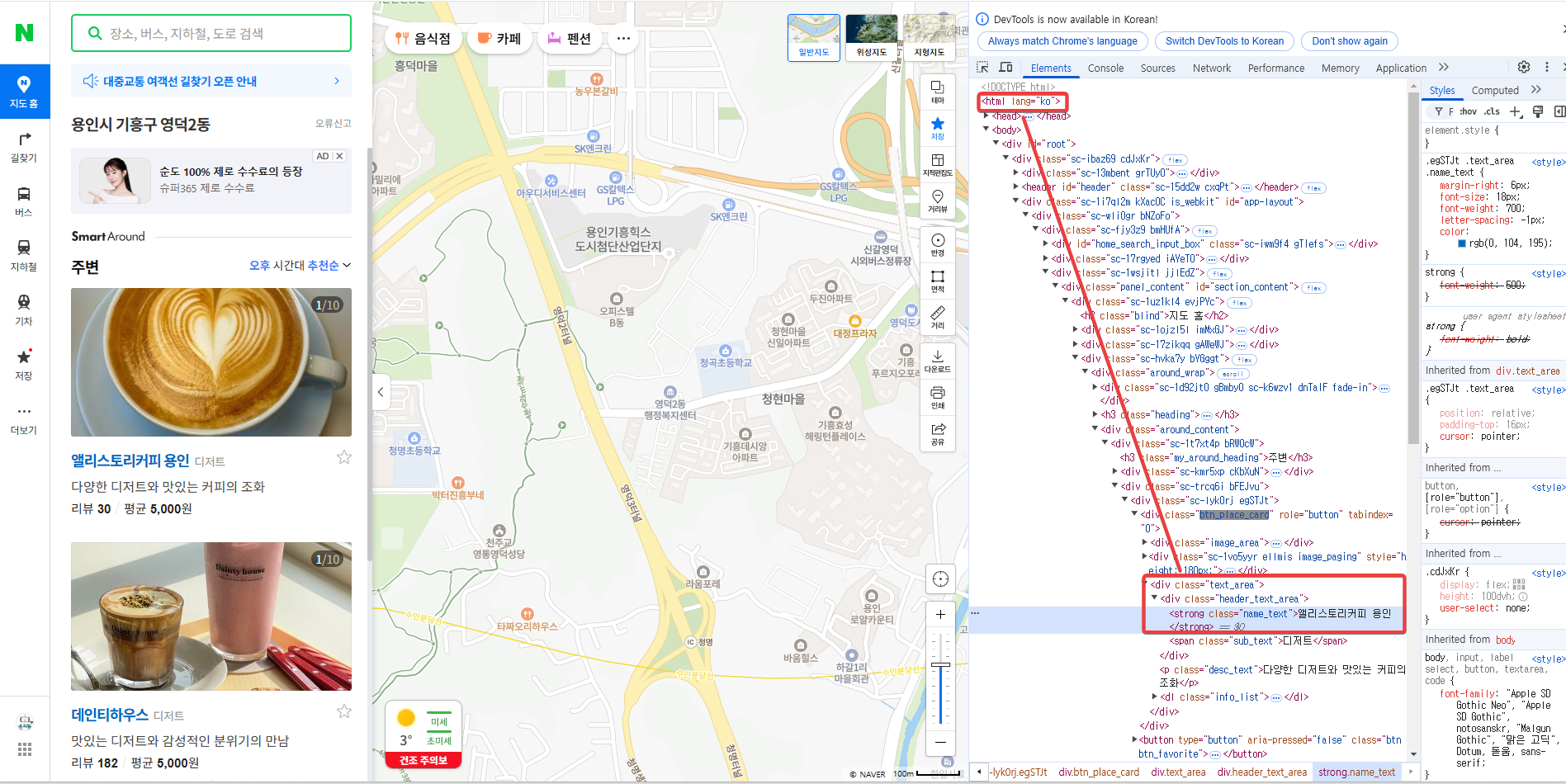Collapse the side panel with arrow handle
Viewport: 1566px width, 784px height.
381,392
